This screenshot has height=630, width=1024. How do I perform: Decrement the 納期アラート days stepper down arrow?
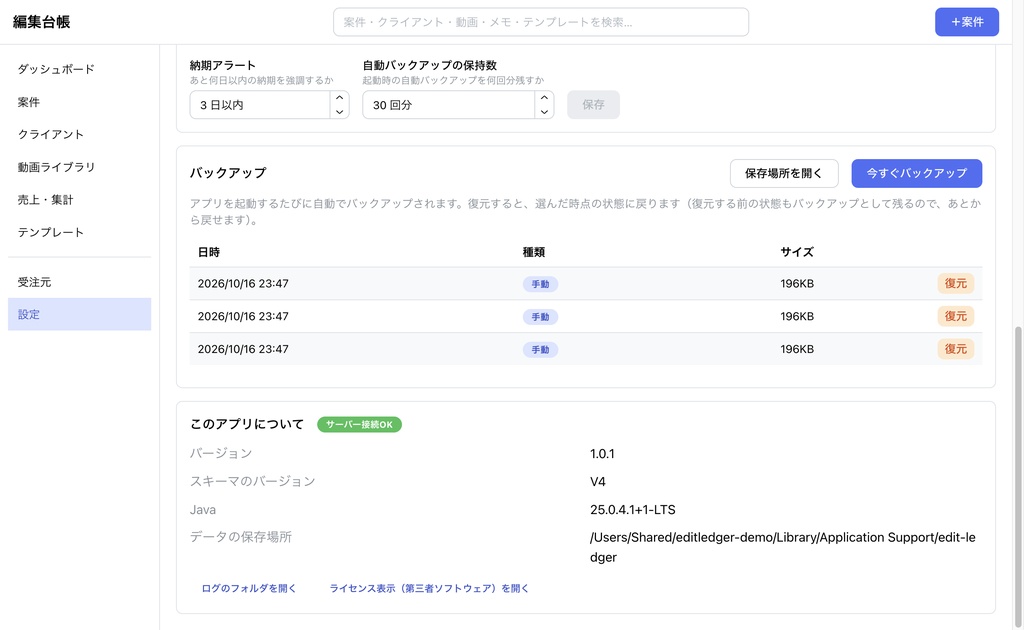pyautogui.click(x=339, y=112)
